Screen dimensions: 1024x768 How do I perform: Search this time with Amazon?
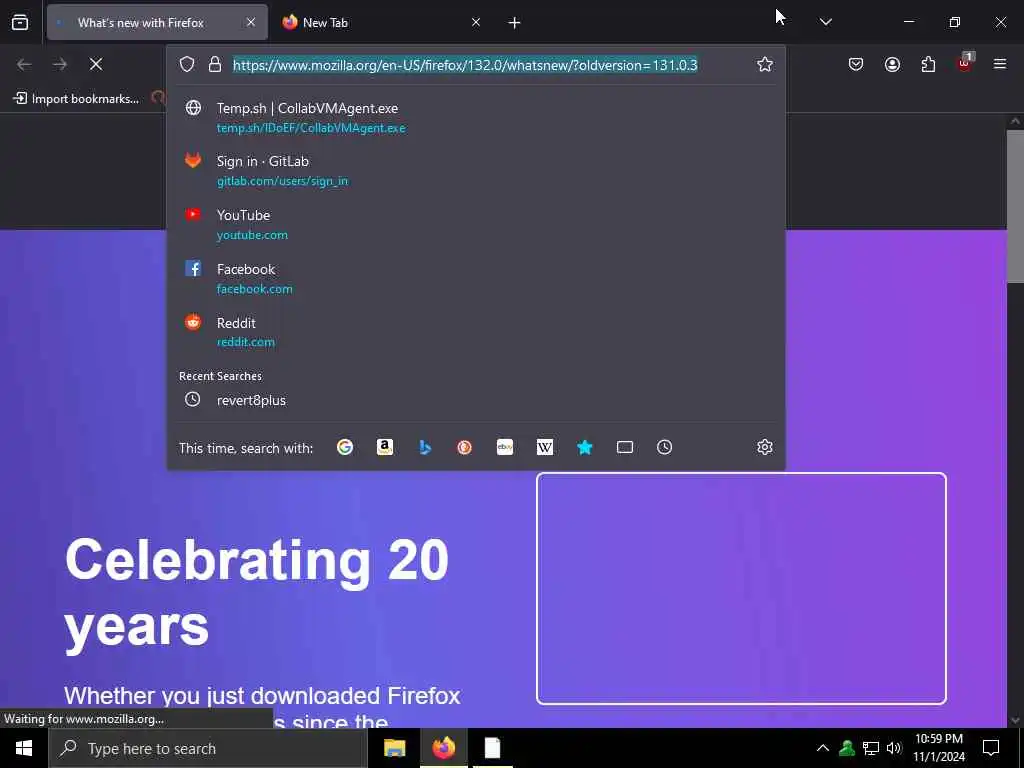pyautogui.click(x=385, y=447)
